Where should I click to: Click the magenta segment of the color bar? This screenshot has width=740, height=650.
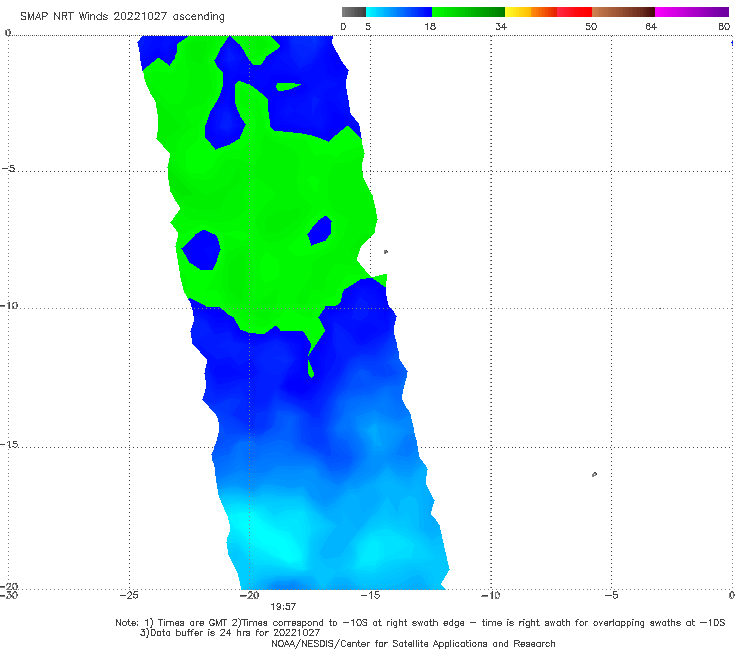pyautogui.click(x=692, y=12)
